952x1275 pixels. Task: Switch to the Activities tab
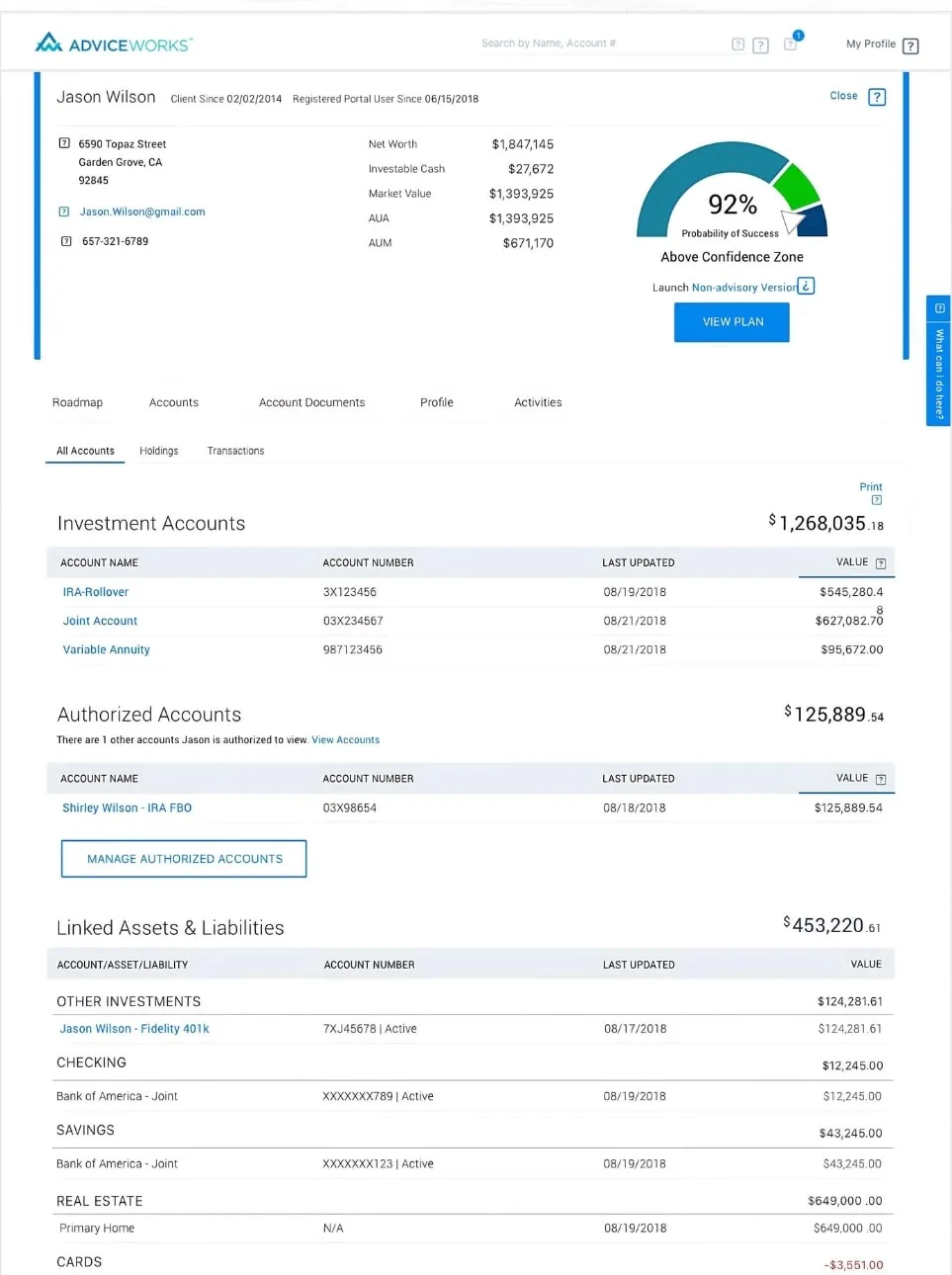click(538, 402)
